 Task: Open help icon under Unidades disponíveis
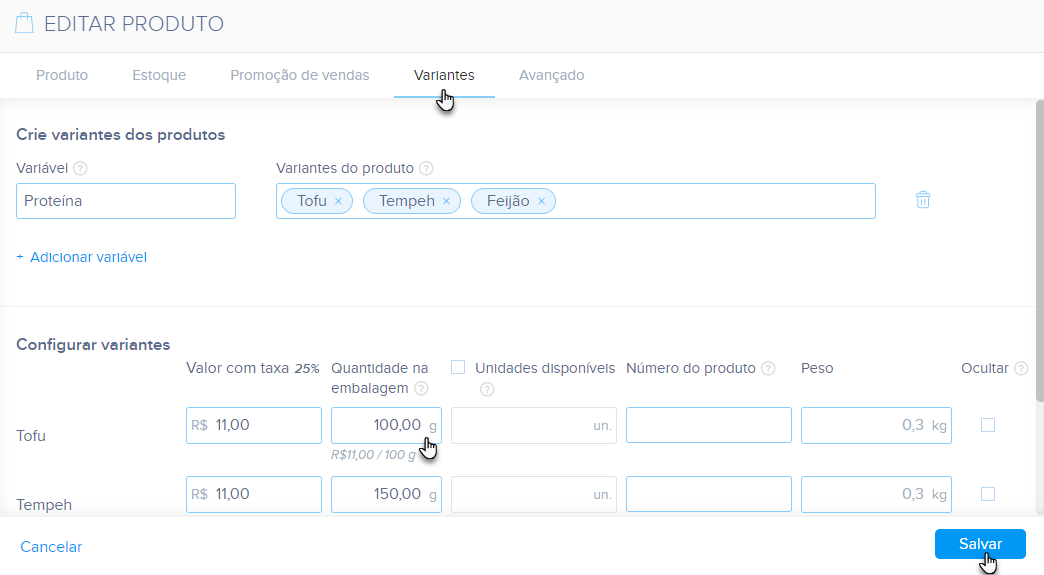pos(487,389)
